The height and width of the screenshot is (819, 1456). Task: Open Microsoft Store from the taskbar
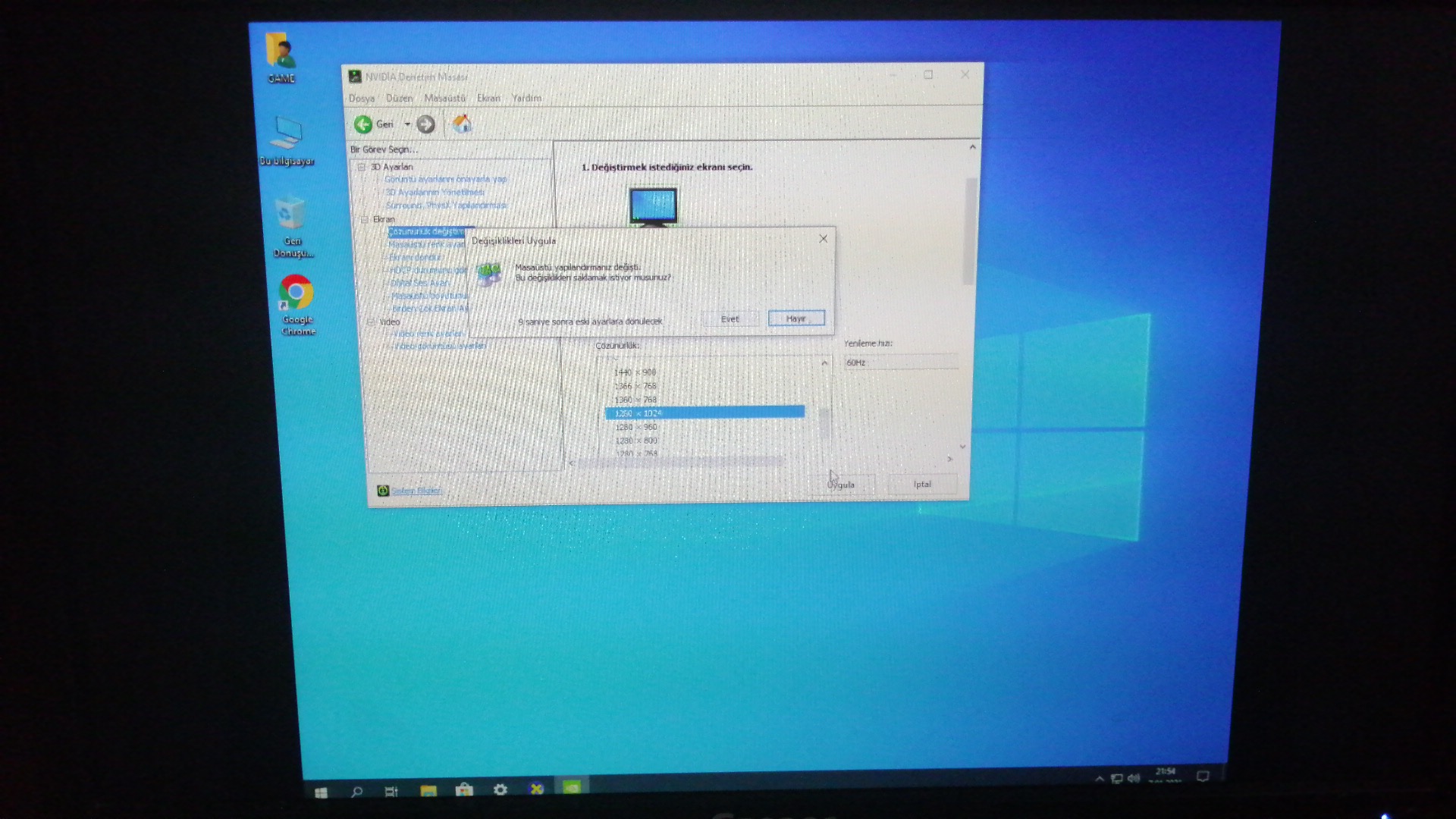click(464, 789)
